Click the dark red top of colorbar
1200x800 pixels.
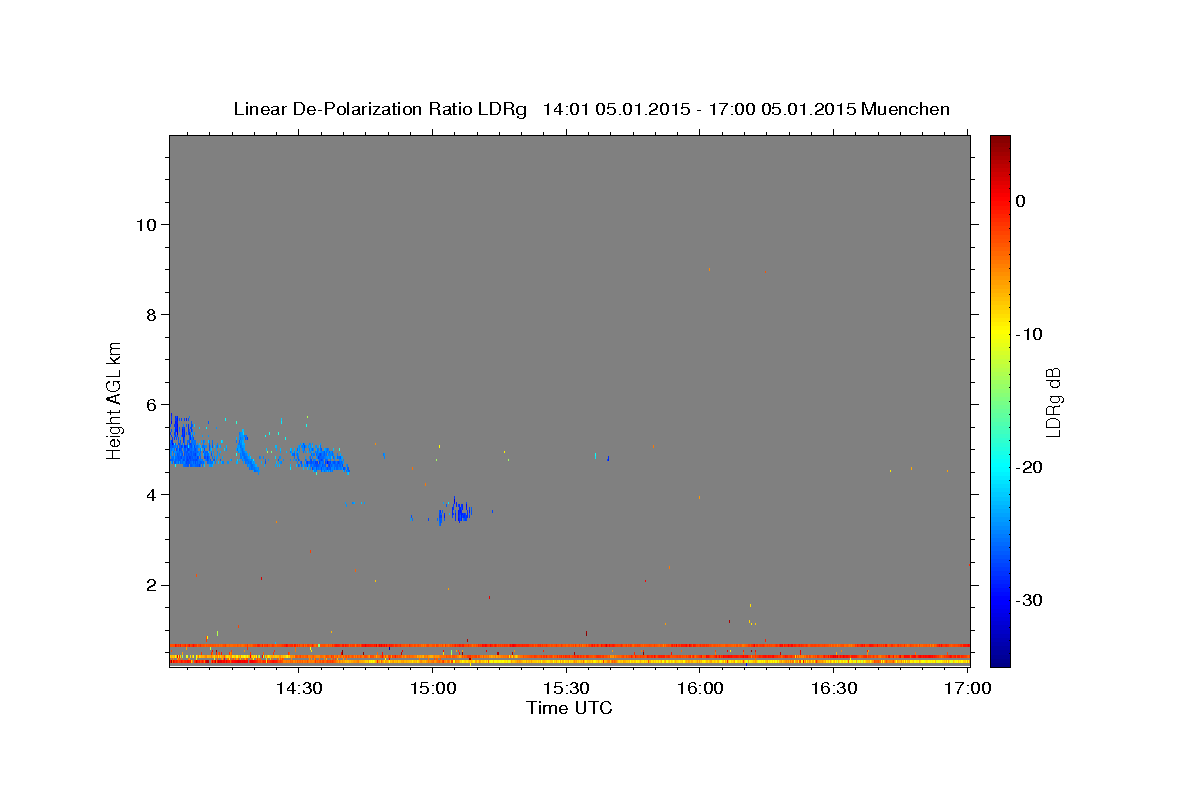click(1000, 145)
